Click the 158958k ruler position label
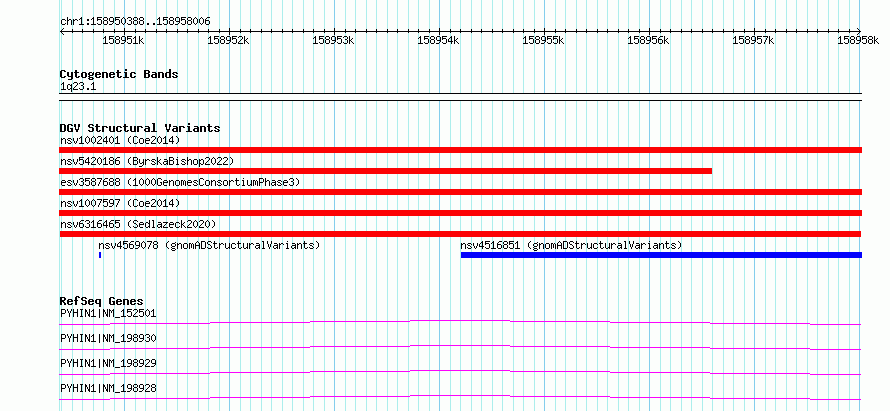Screen dimensions: 890x411 [x=858, y=40]
